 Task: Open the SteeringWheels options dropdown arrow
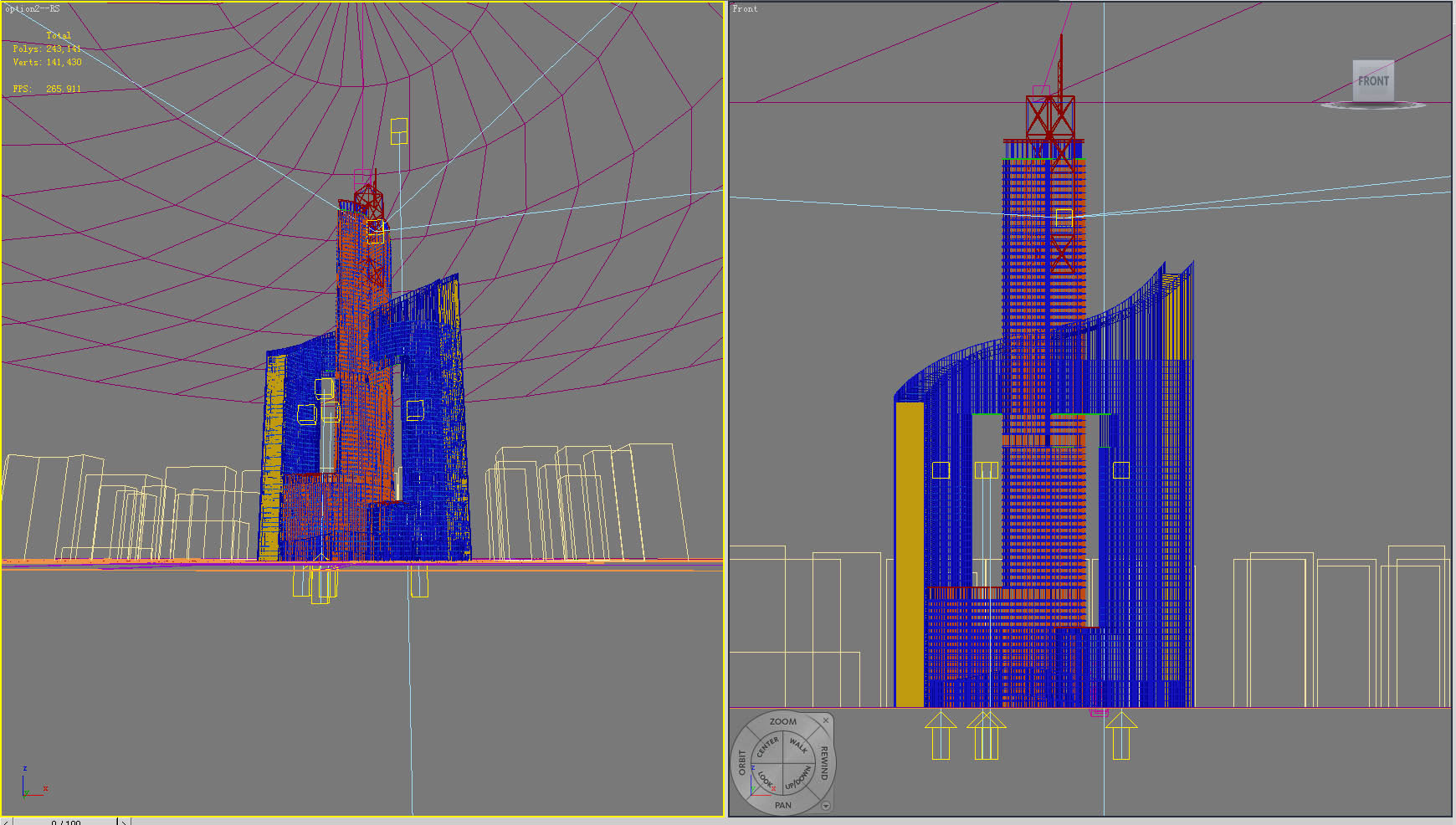click(826, 806)
